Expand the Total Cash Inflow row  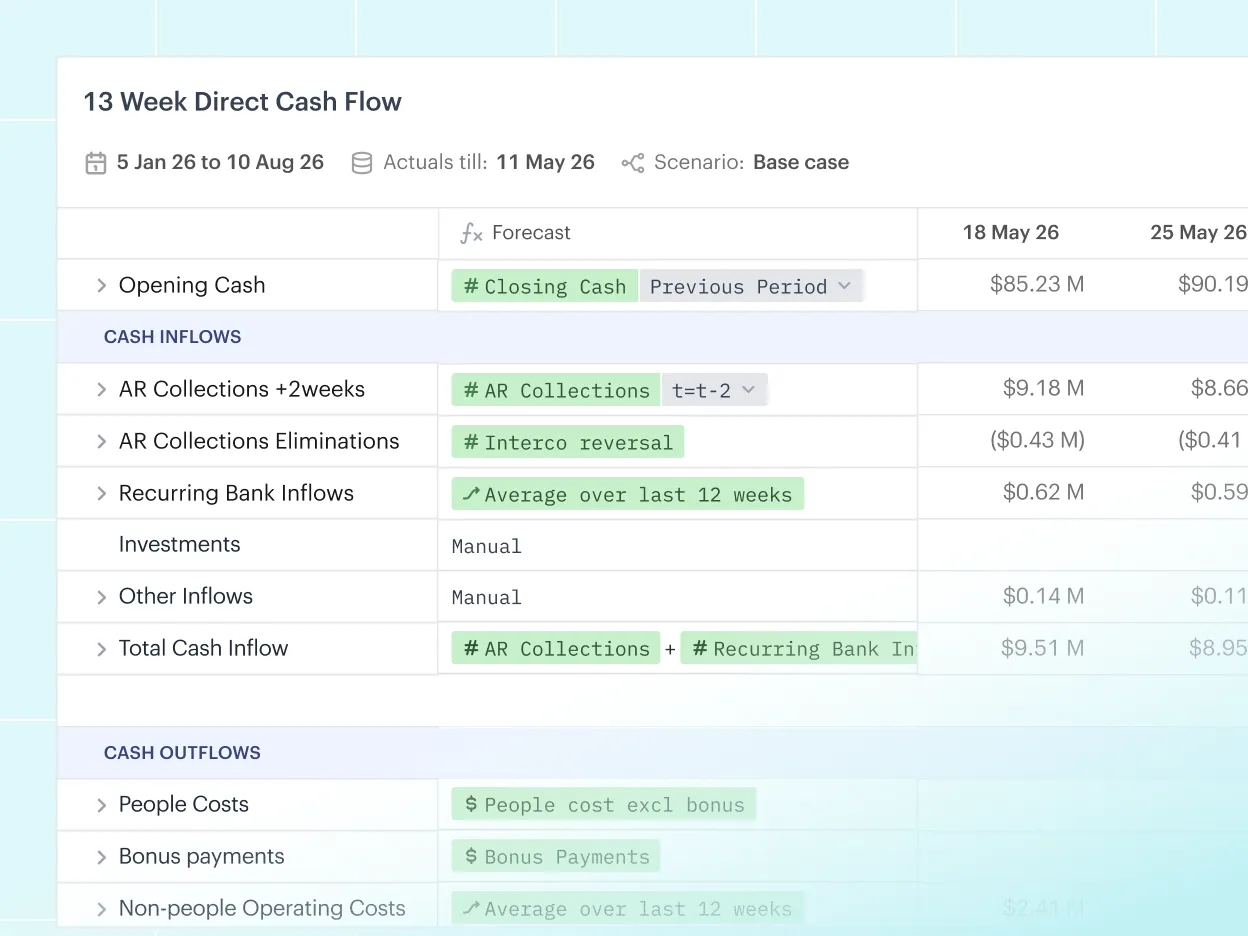click(x=101, y=649)
